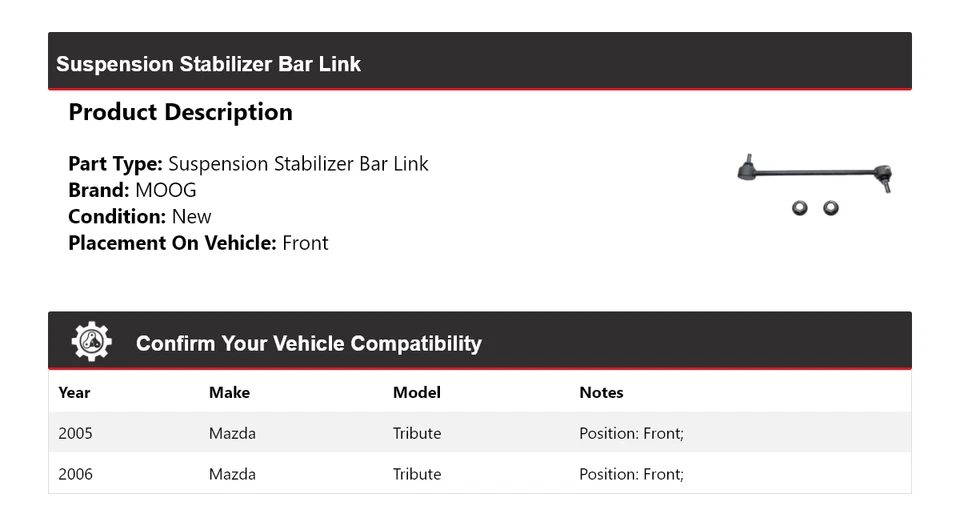960x526 pixels.
Task: Click the Year column header
Action: [x=74, y=392]
